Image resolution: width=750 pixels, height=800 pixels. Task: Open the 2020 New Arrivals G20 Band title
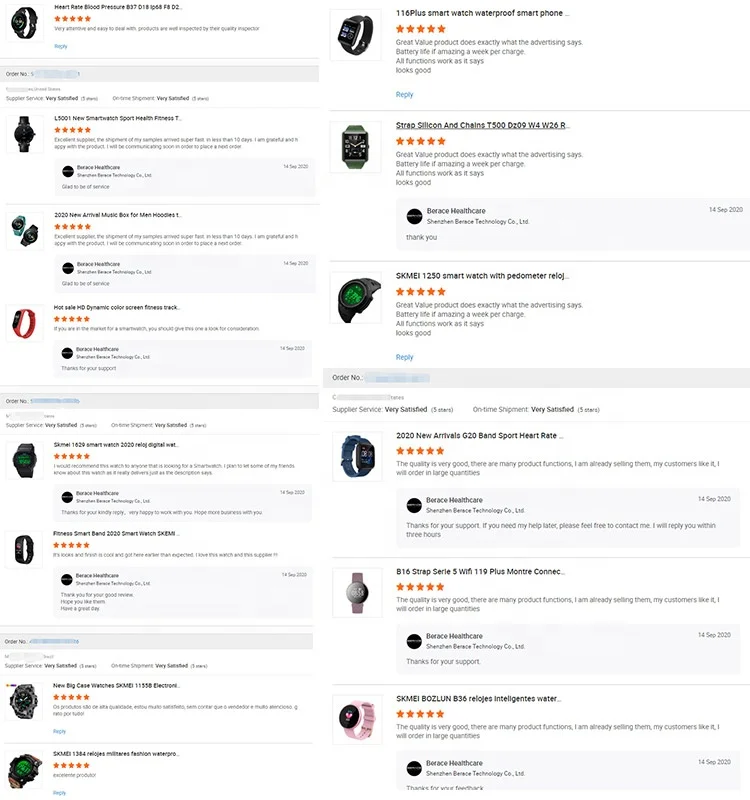point(479,436)
